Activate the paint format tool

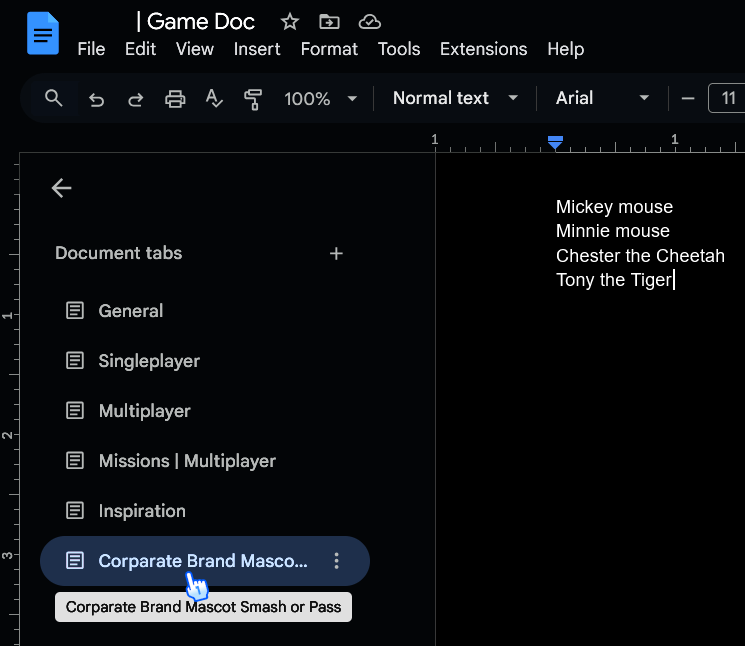pos(253,99)
